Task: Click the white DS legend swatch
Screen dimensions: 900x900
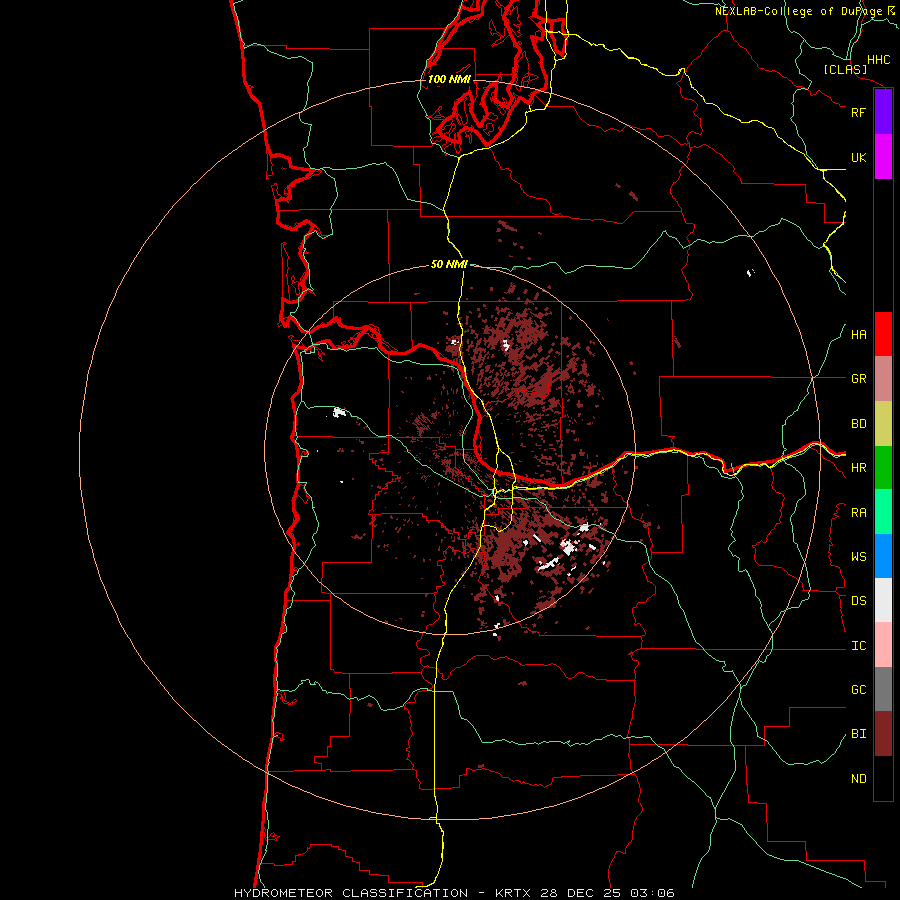Action: tap(883, 600)
